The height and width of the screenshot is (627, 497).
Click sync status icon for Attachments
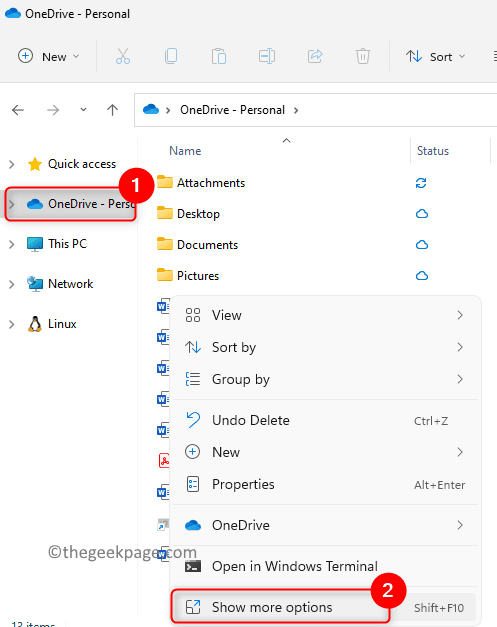click(421, 183)
